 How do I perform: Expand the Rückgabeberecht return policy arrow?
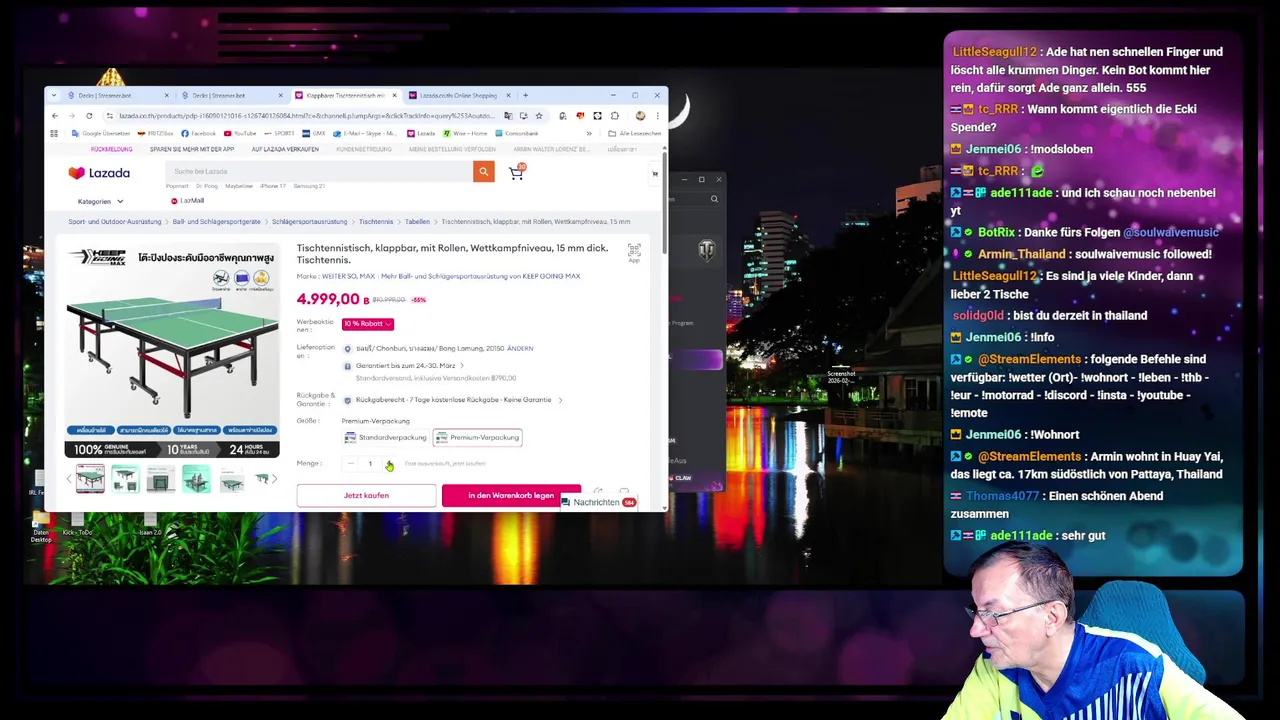(x=560, y=400)
